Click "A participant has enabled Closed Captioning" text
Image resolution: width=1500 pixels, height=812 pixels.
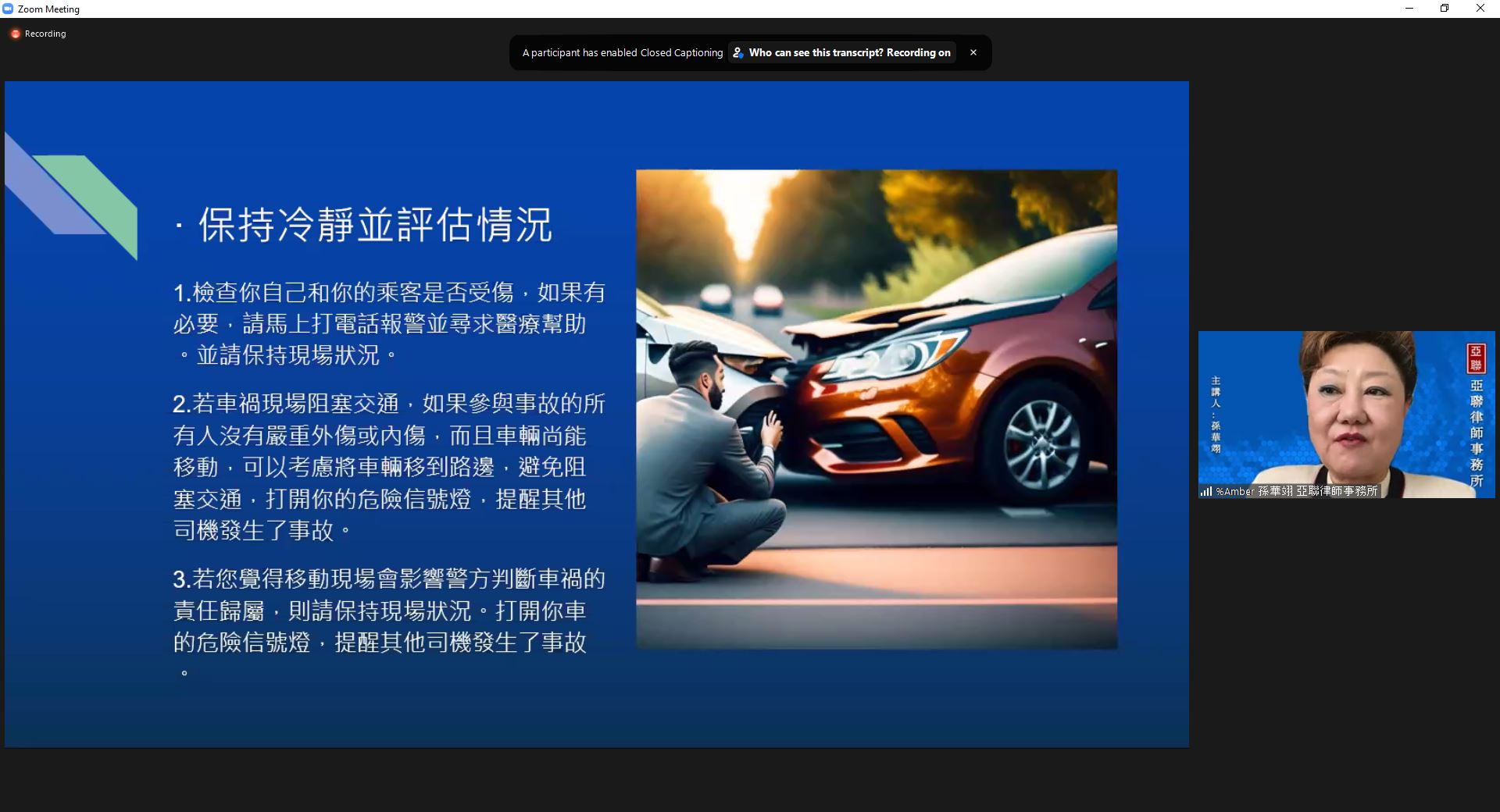[x=622, y=52]
